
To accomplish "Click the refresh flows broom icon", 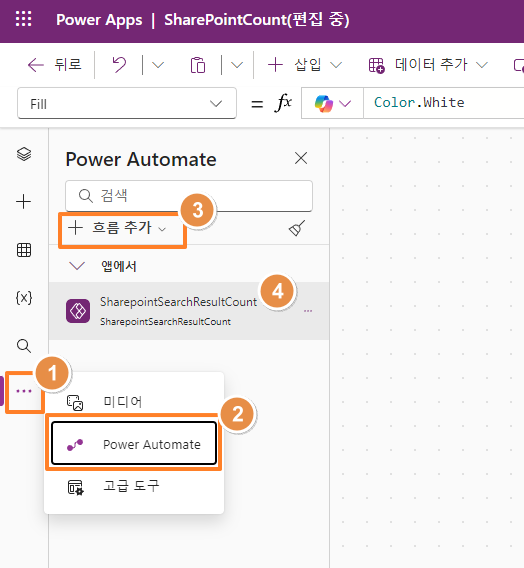I will tap(297, 228).
